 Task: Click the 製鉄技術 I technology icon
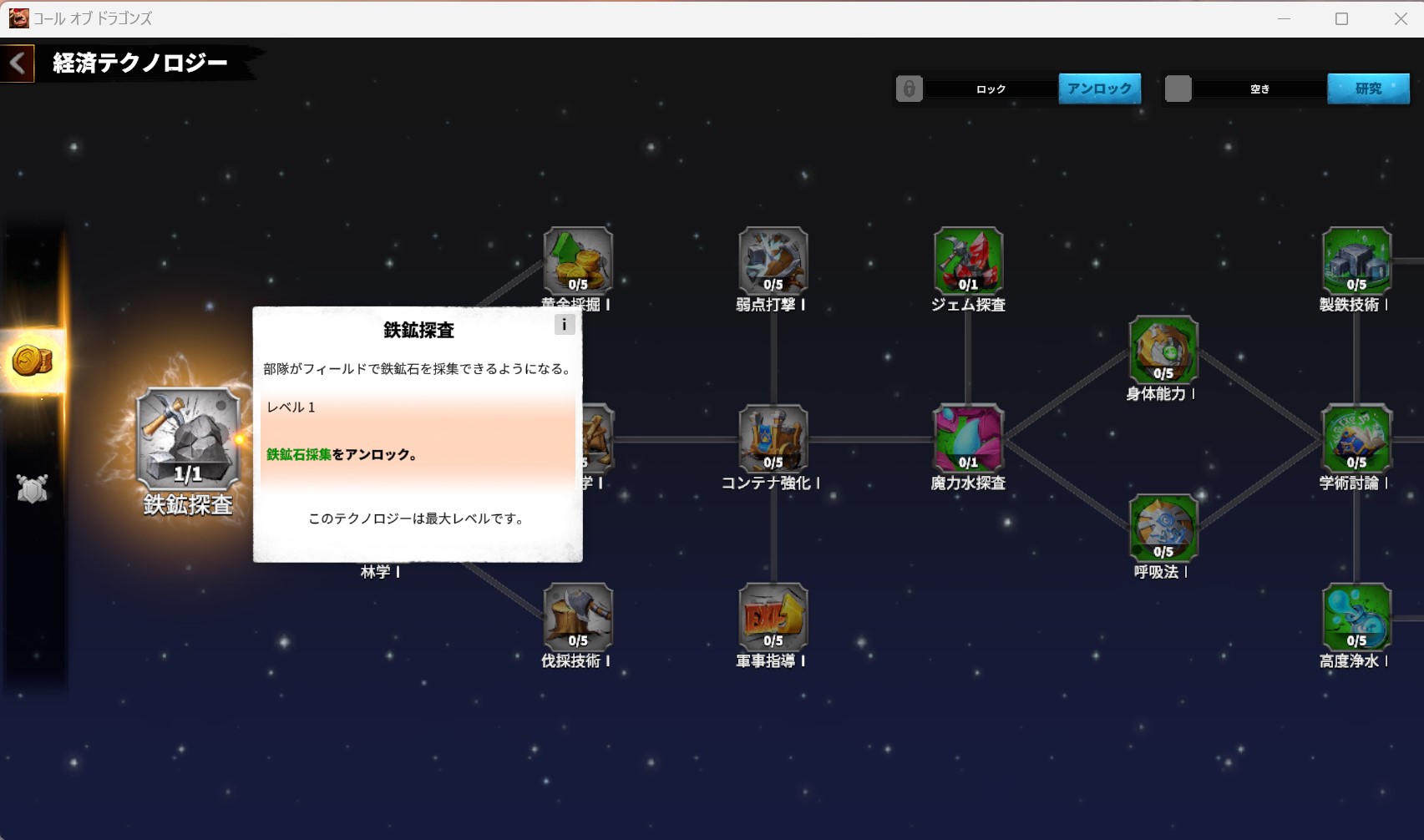click(x=1356, y=261)
